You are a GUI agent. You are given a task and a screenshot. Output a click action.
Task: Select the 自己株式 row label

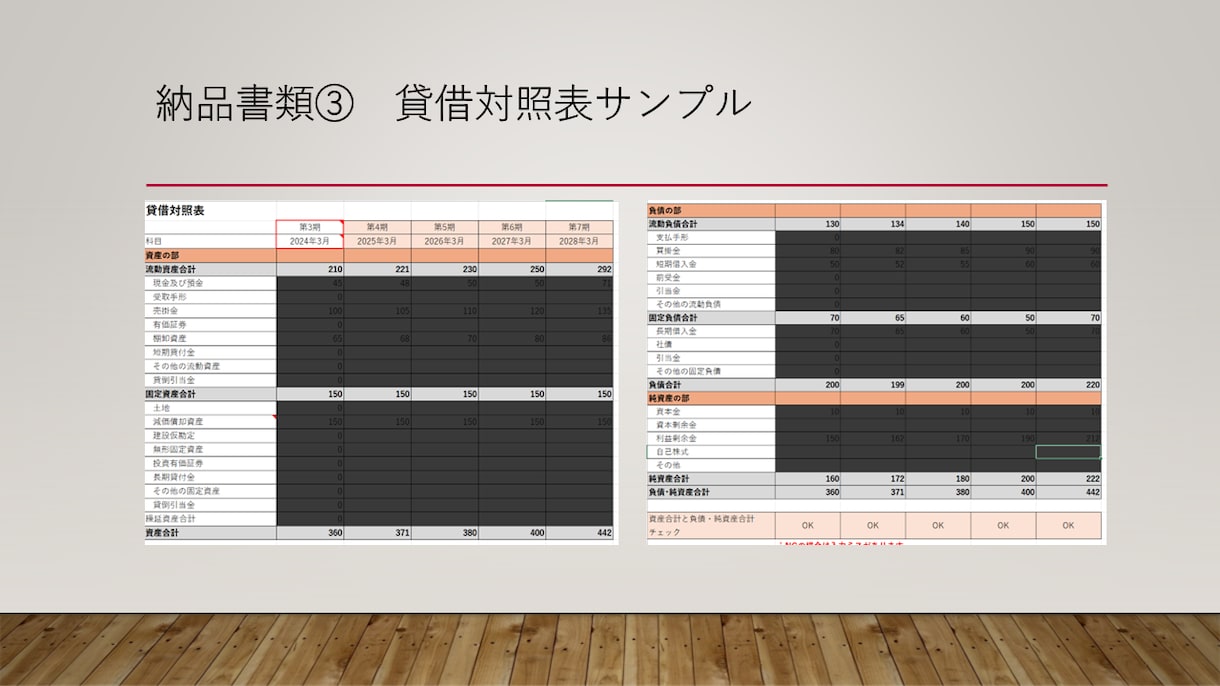[x=711, y=452]
